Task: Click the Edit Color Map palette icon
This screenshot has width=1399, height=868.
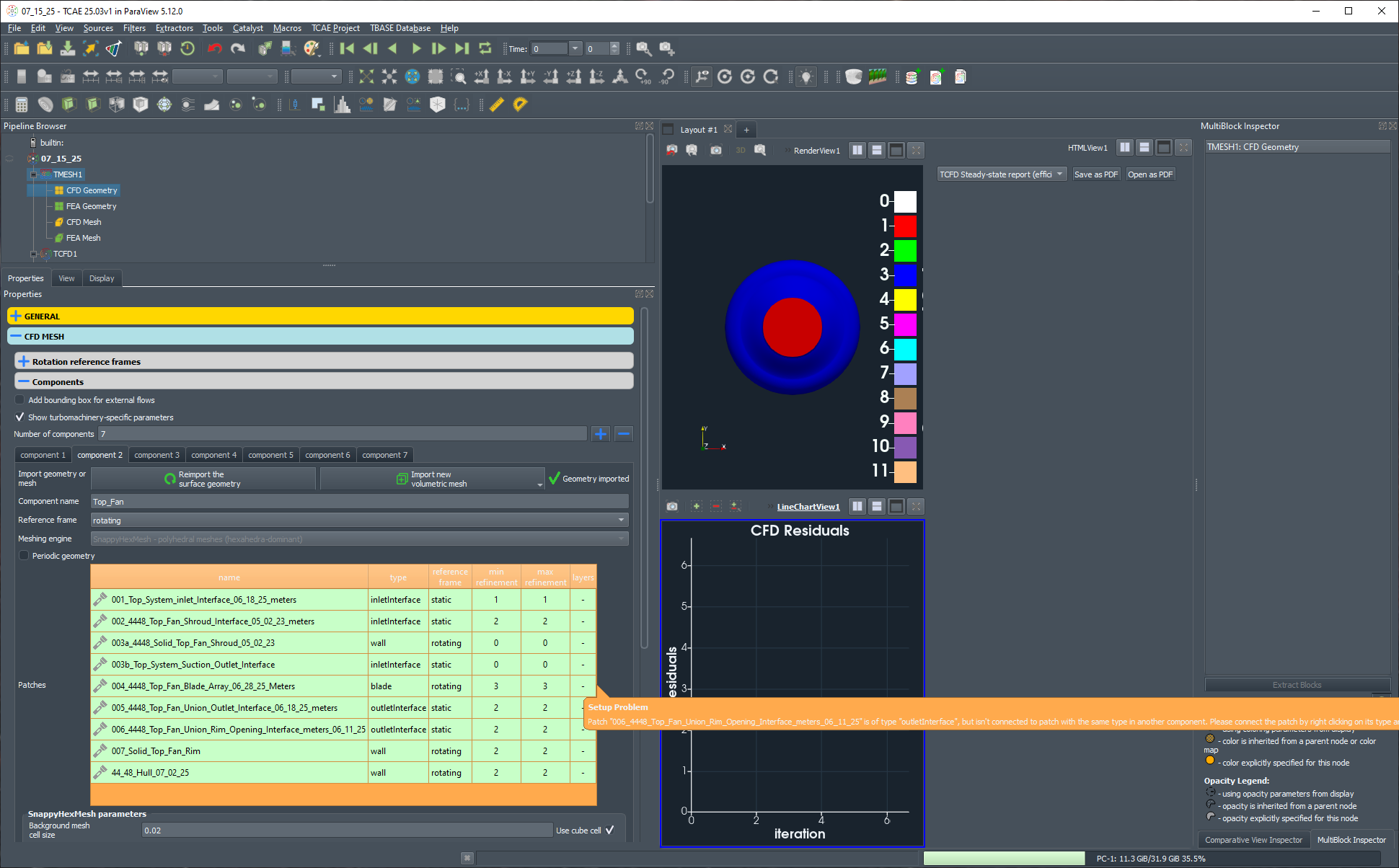Action: pyautogui.click(x=312, y=49)
